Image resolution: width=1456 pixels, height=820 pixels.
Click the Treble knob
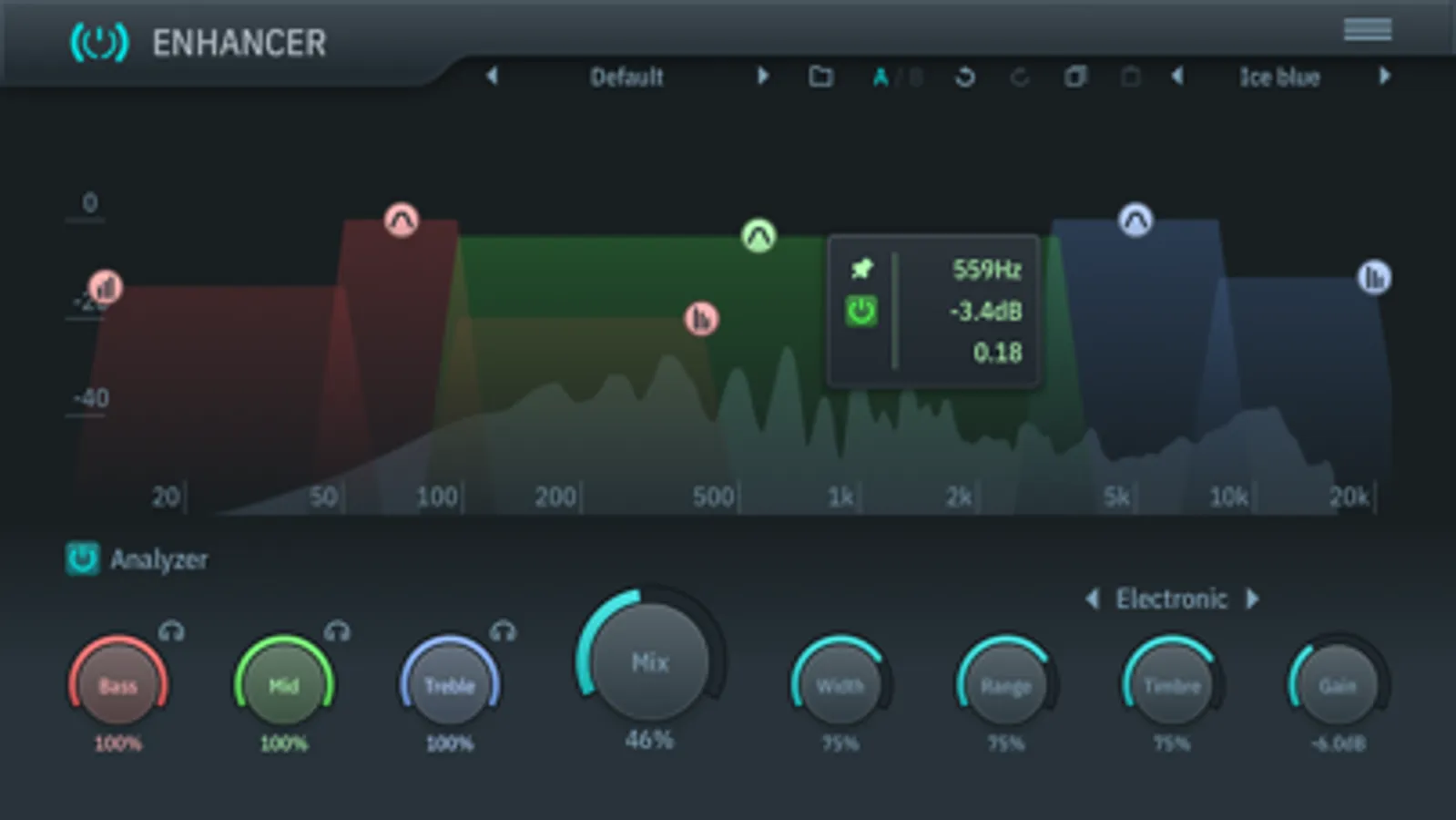450,684
